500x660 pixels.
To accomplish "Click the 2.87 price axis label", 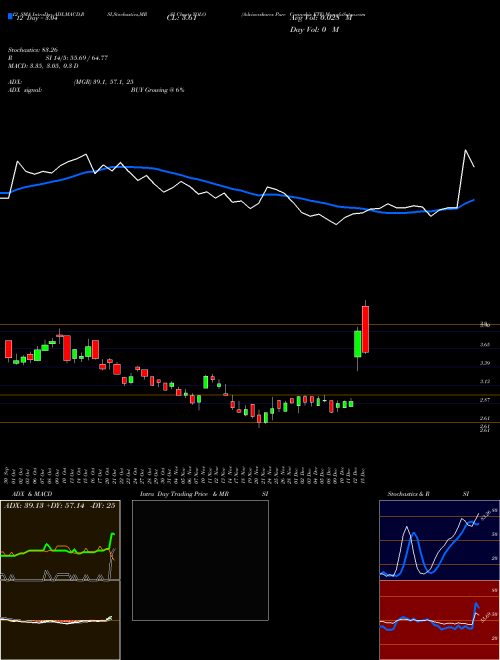I will [x=484, y=400].
